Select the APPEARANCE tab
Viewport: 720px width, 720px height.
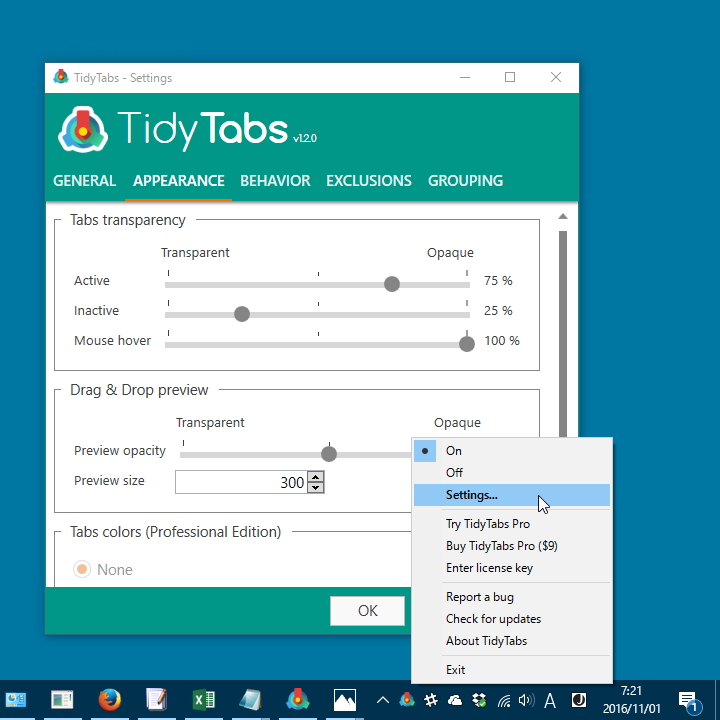pyautogui.click(x=179, y=180)
